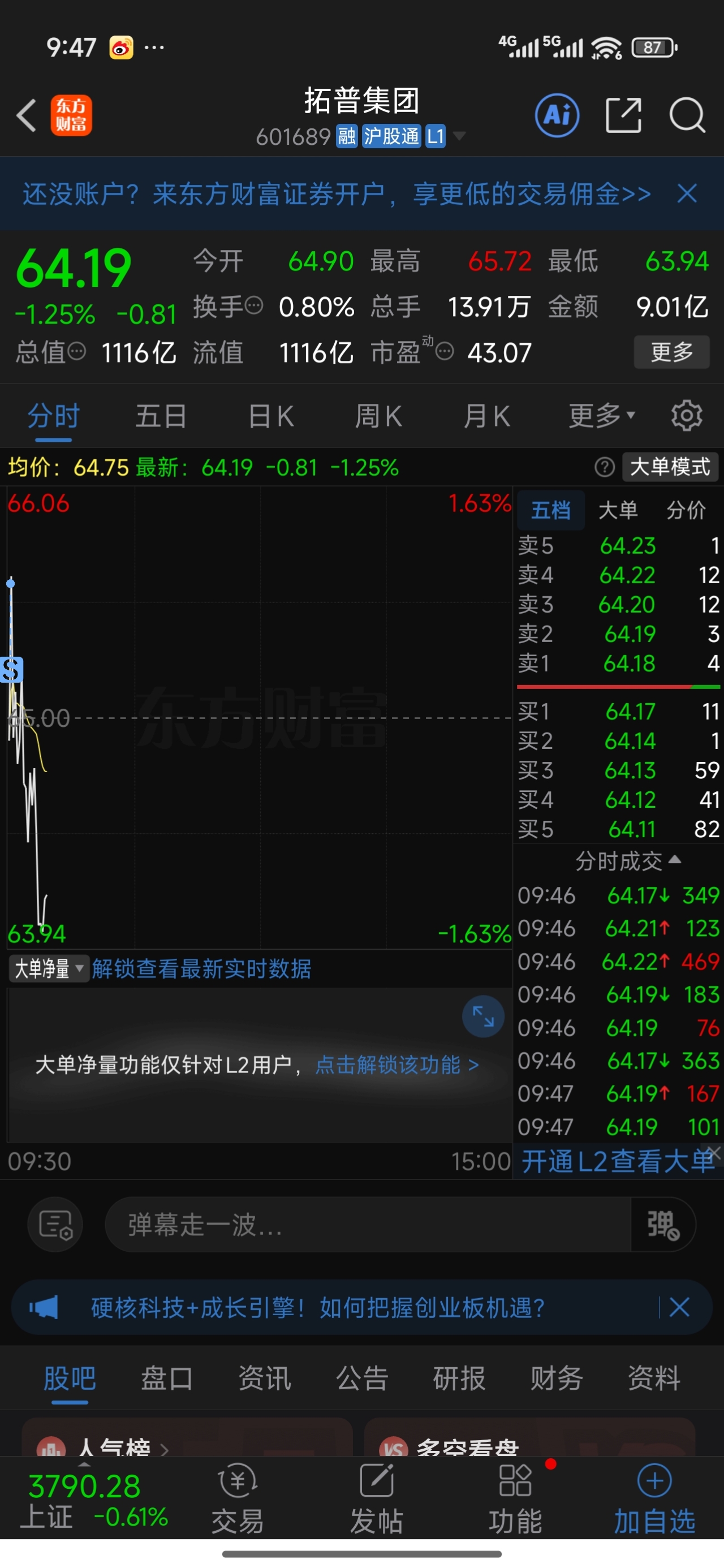This screenshot has width=724, height=1568.
Task: Select the 分价 tab
Action: tap(686, 510)
